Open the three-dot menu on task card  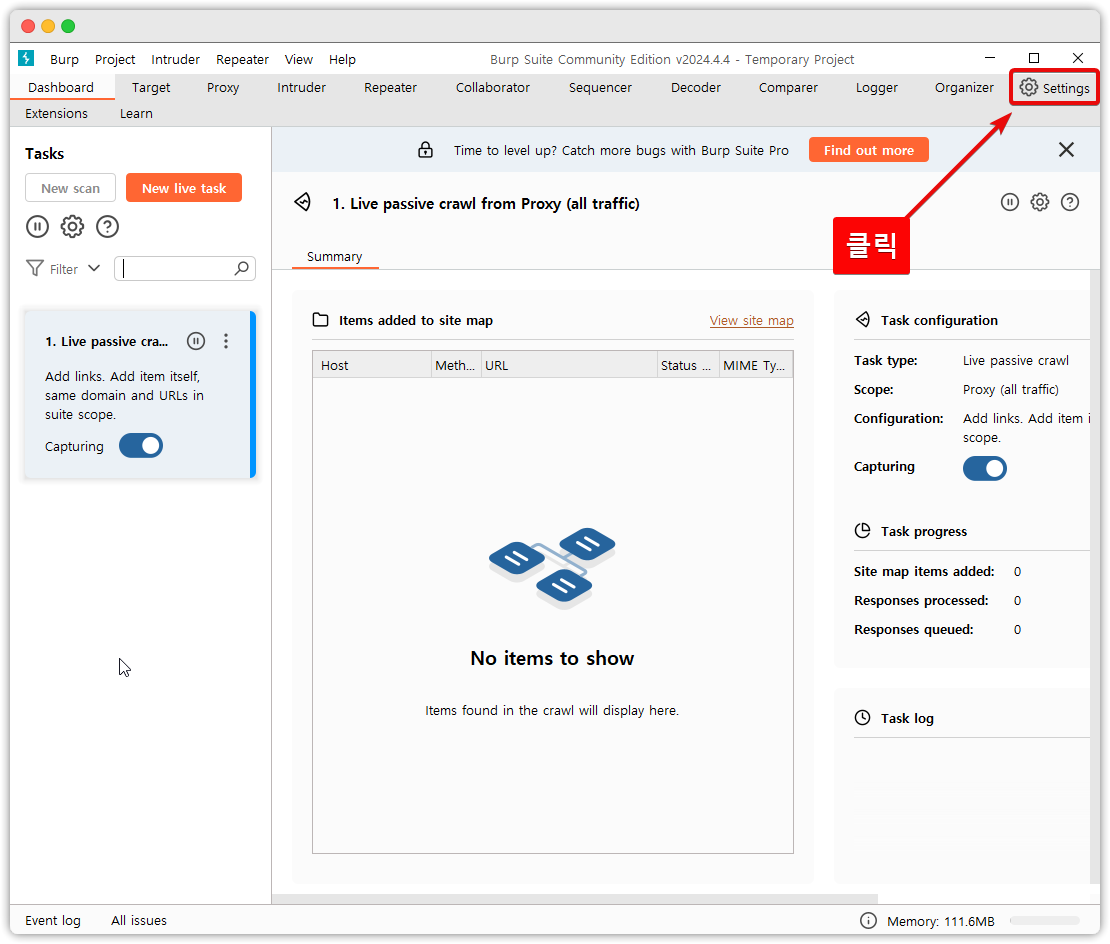pyautogui.click(x=226, y=341)
